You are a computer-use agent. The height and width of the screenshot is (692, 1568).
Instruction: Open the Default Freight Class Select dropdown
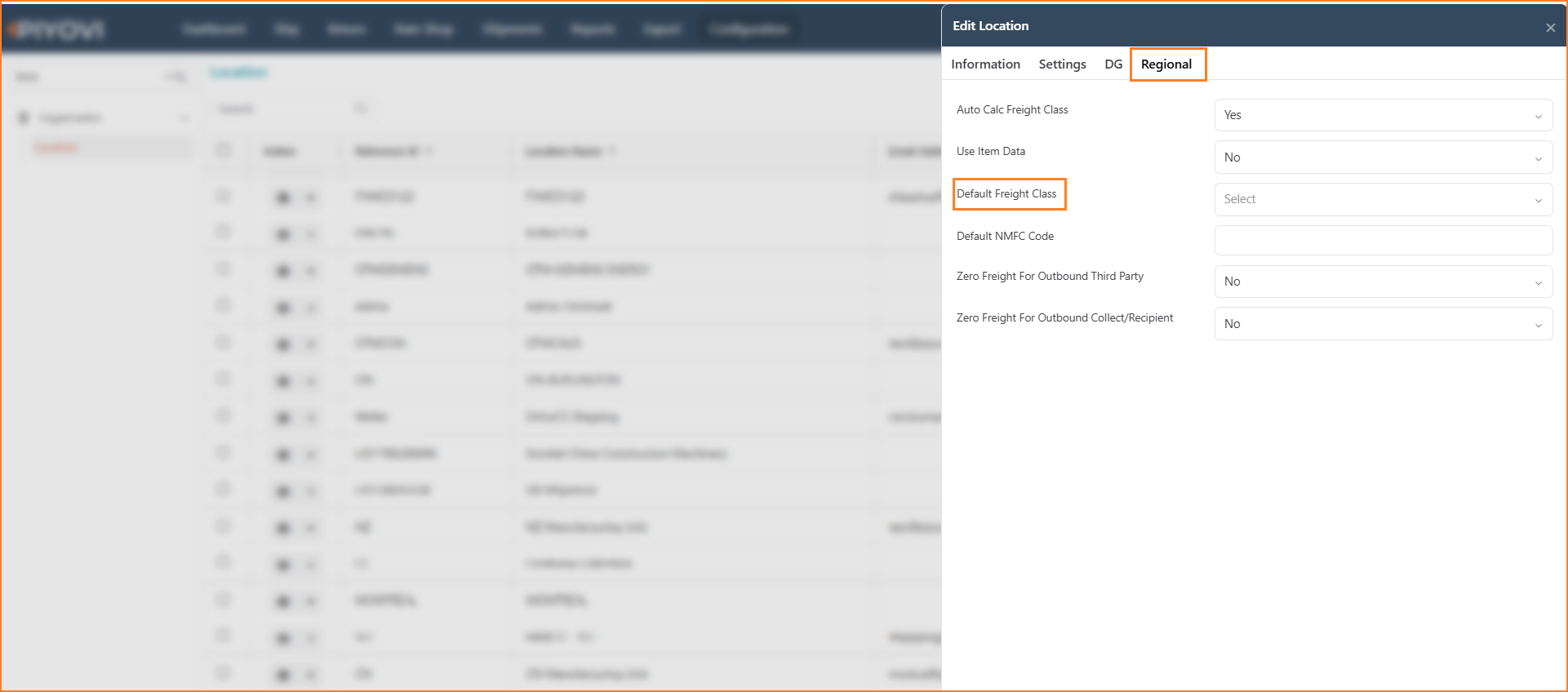pos(1384,199)
